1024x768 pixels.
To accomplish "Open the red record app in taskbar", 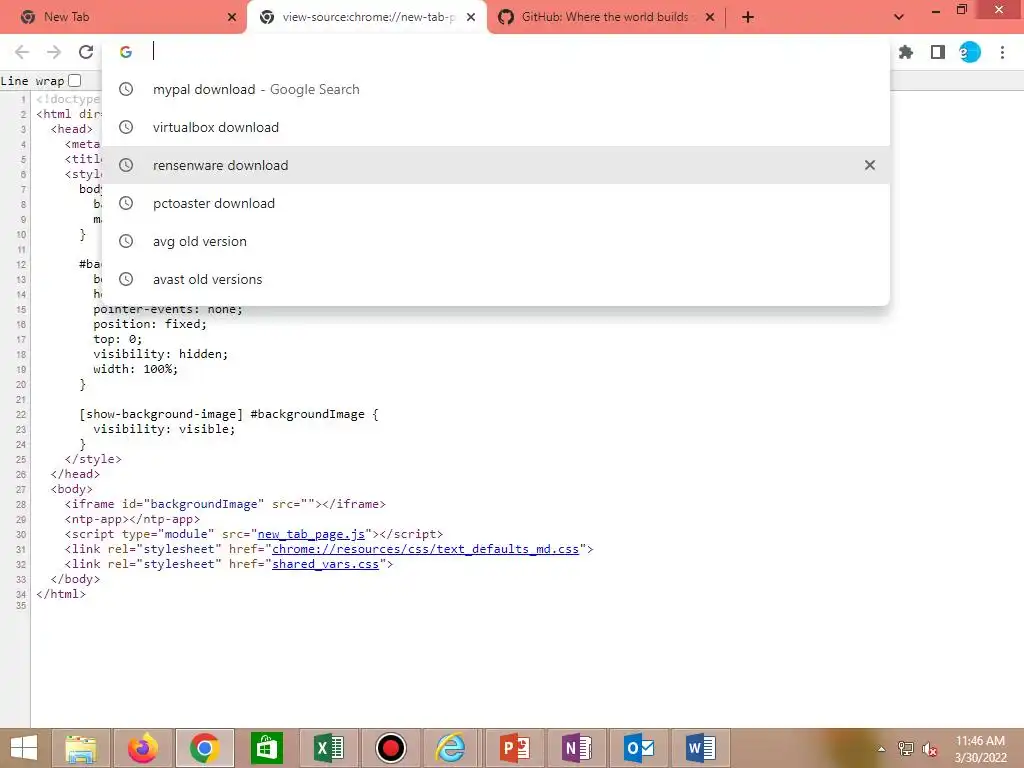I will click(x=391, y=748).
